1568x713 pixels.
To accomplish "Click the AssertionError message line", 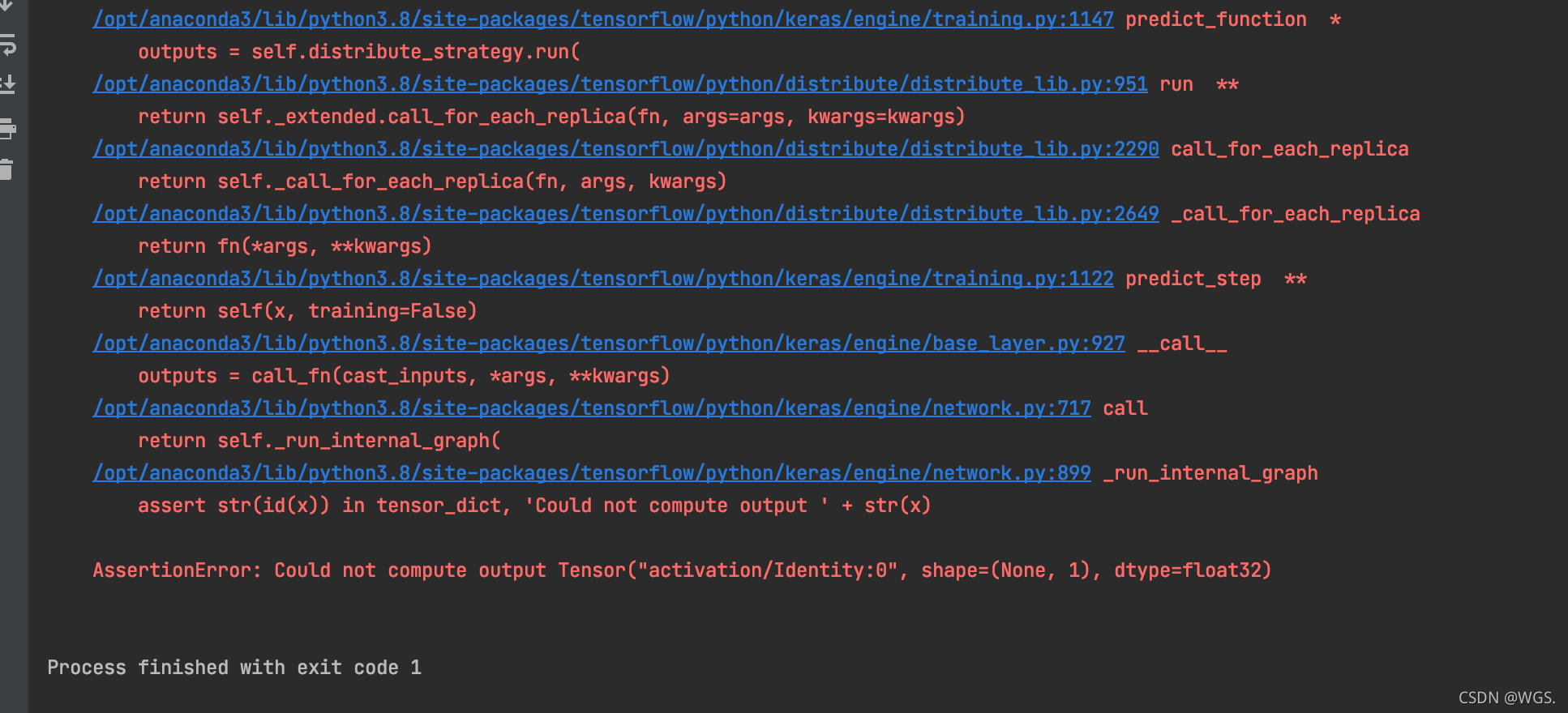I will pyautogui.click(x=682, y=570).
